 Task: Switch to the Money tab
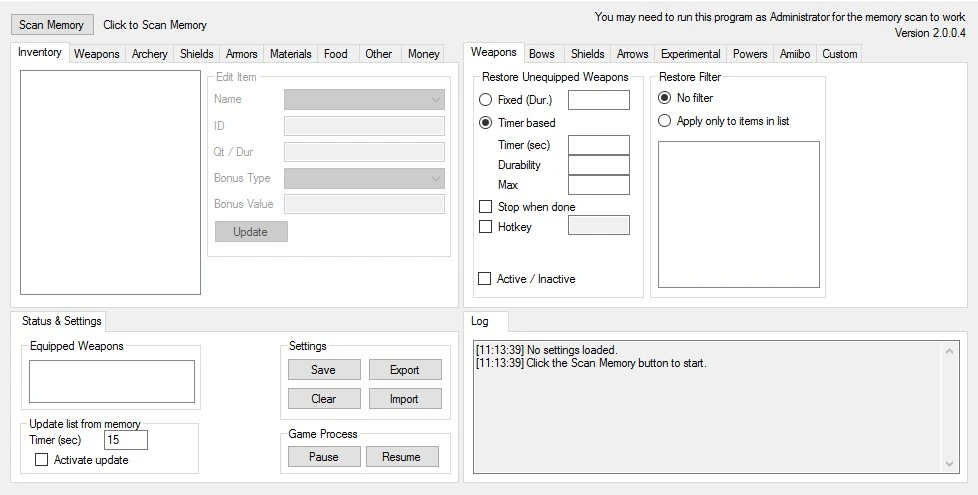click(424, 54)
